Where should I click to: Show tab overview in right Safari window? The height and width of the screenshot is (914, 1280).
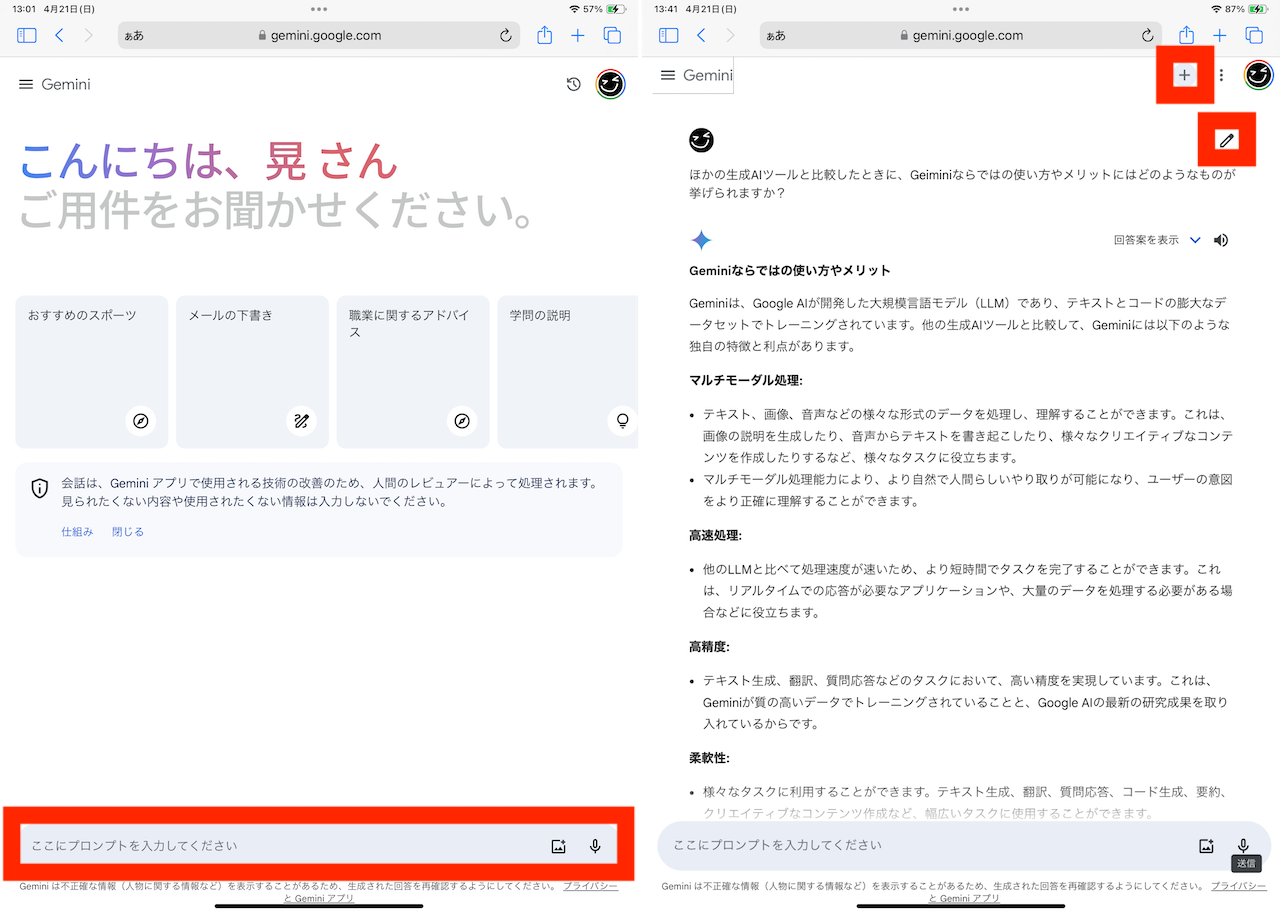[1254, 36]
